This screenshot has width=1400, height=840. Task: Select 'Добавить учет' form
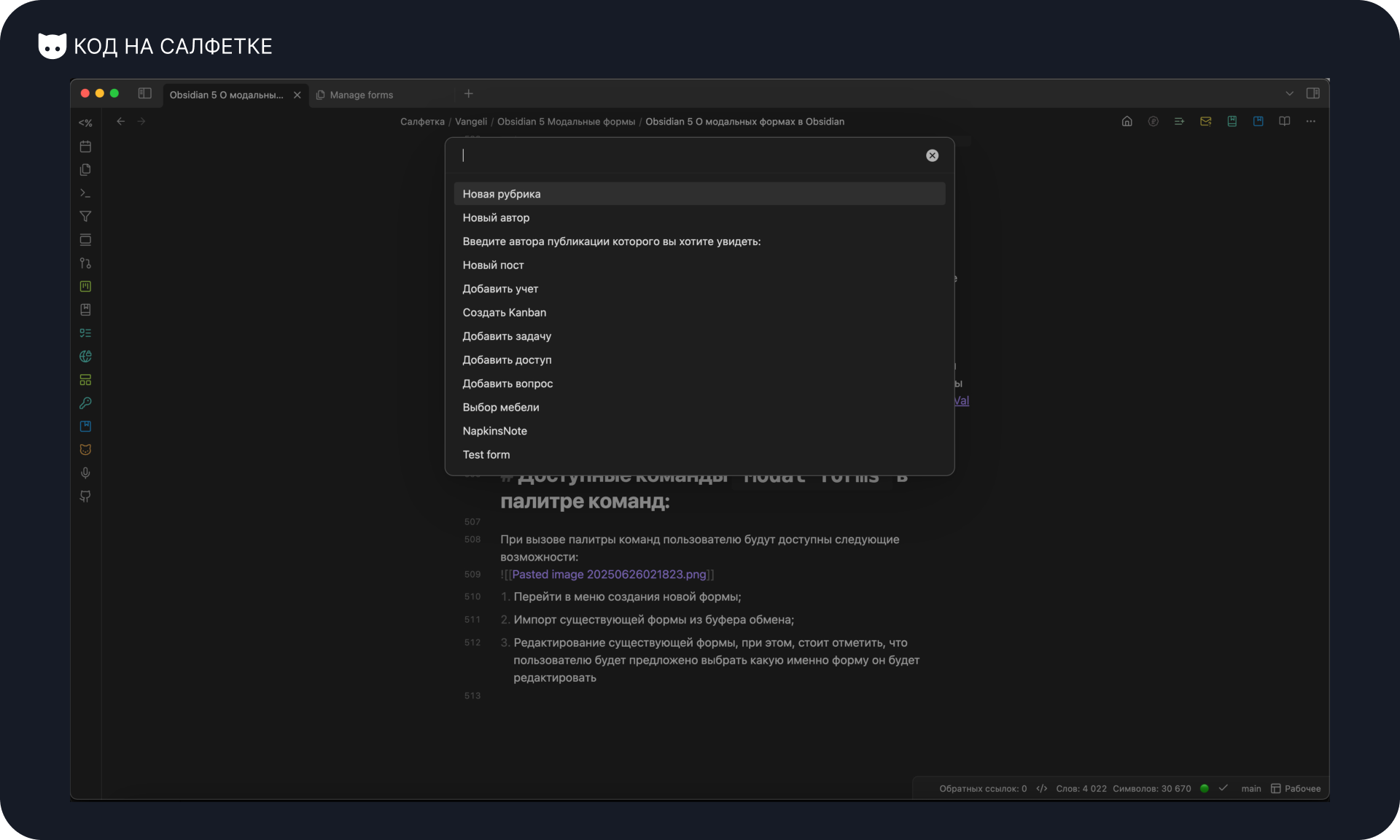[699, 289]
